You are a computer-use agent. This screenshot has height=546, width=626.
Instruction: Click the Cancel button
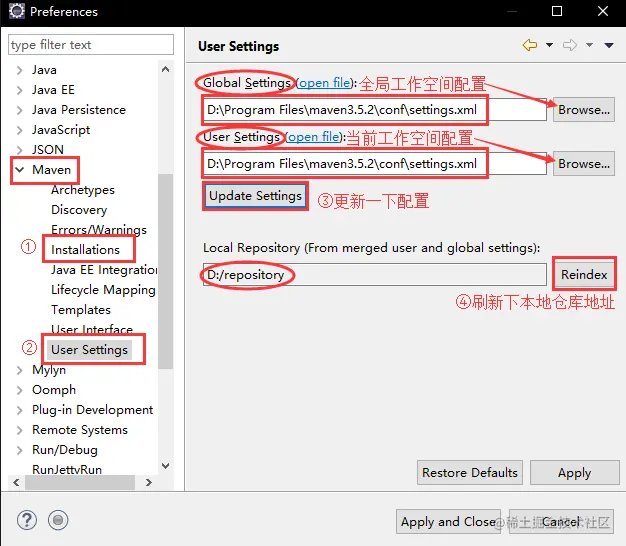(561, 522)
